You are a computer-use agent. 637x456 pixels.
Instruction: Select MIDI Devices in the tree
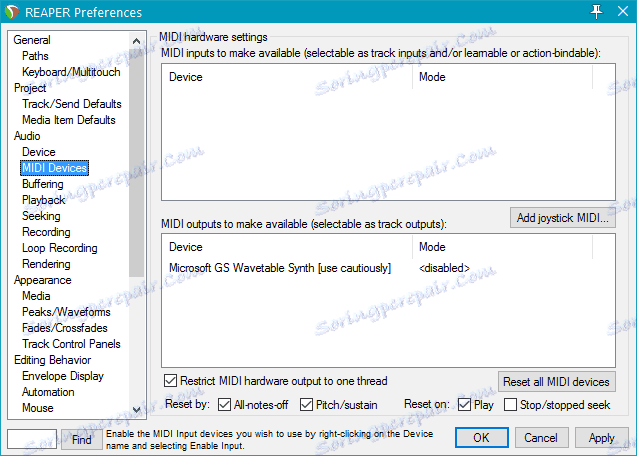(x=54, y=168)
